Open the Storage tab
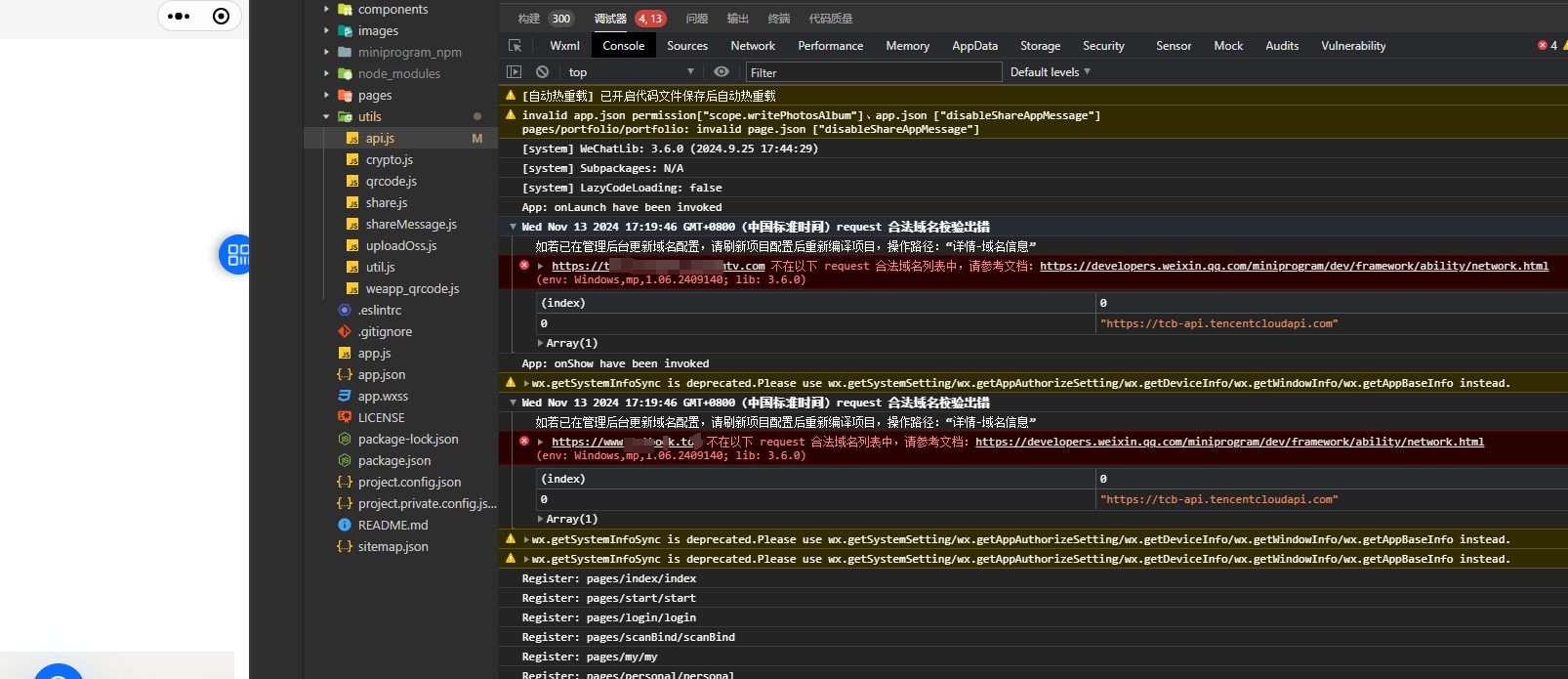The width and height of the screenshot is (1568, 679). (x=1040, y=46)
